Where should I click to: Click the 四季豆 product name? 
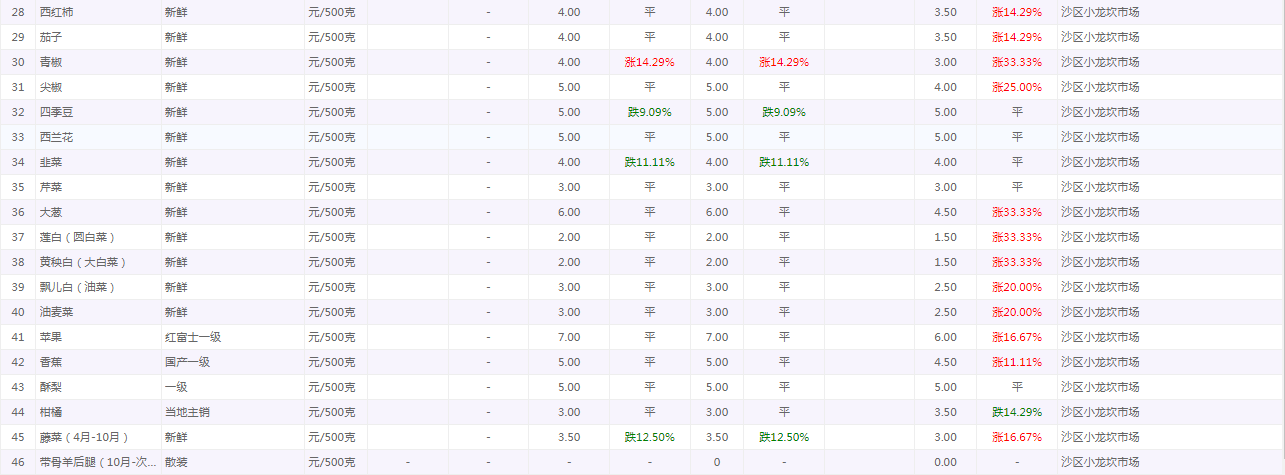[56, 112]
